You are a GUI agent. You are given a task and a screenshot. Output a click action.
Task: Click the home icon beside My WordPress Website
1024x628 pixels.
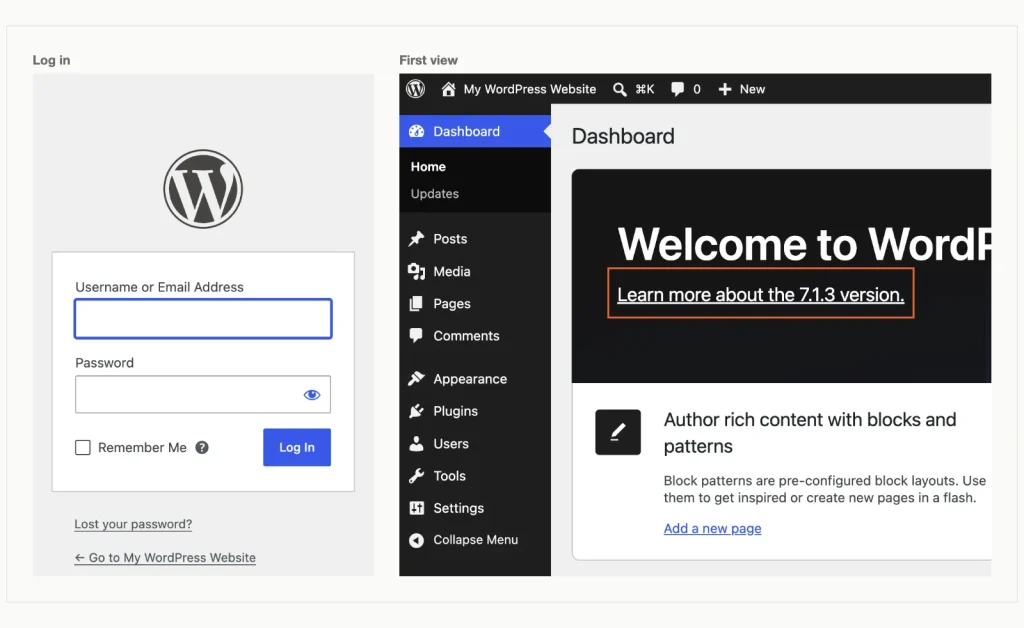(448, 89)
